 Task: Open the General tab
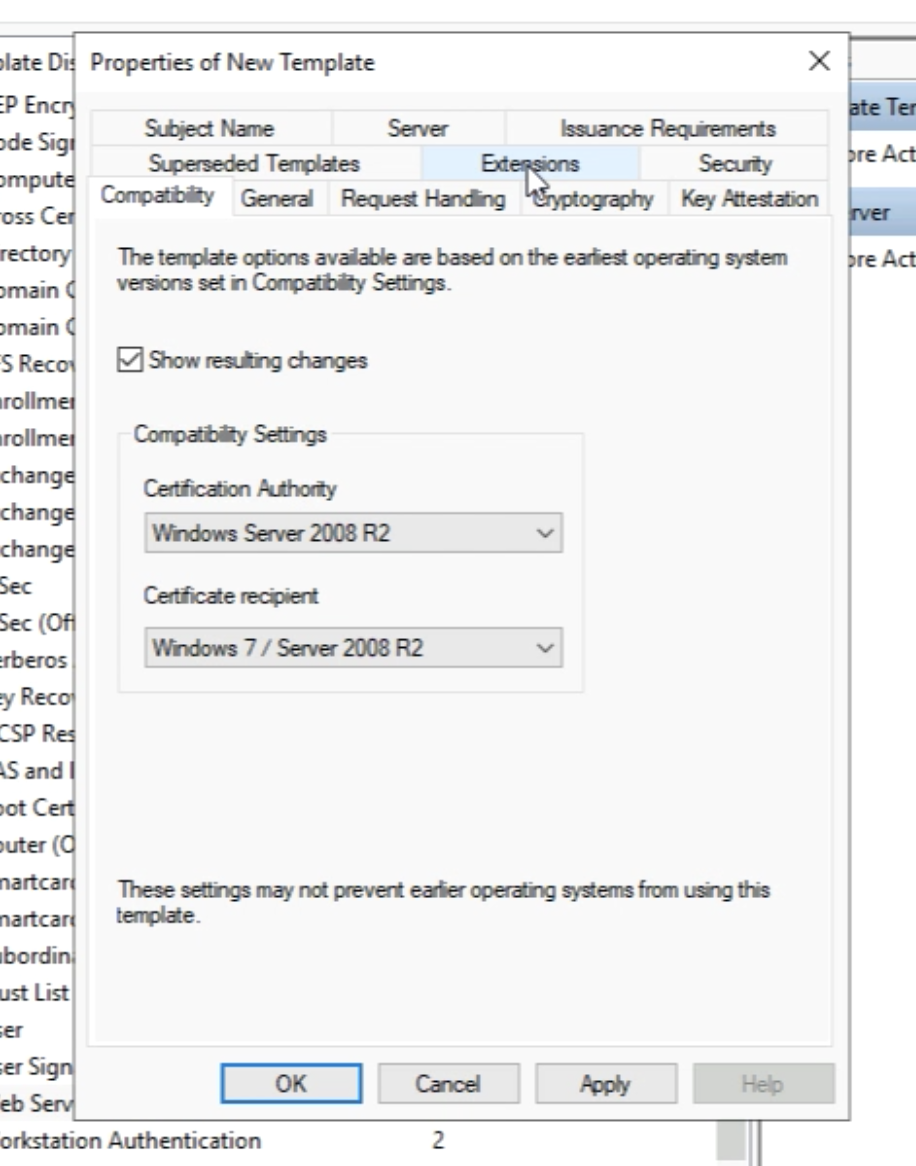[277, 199]
